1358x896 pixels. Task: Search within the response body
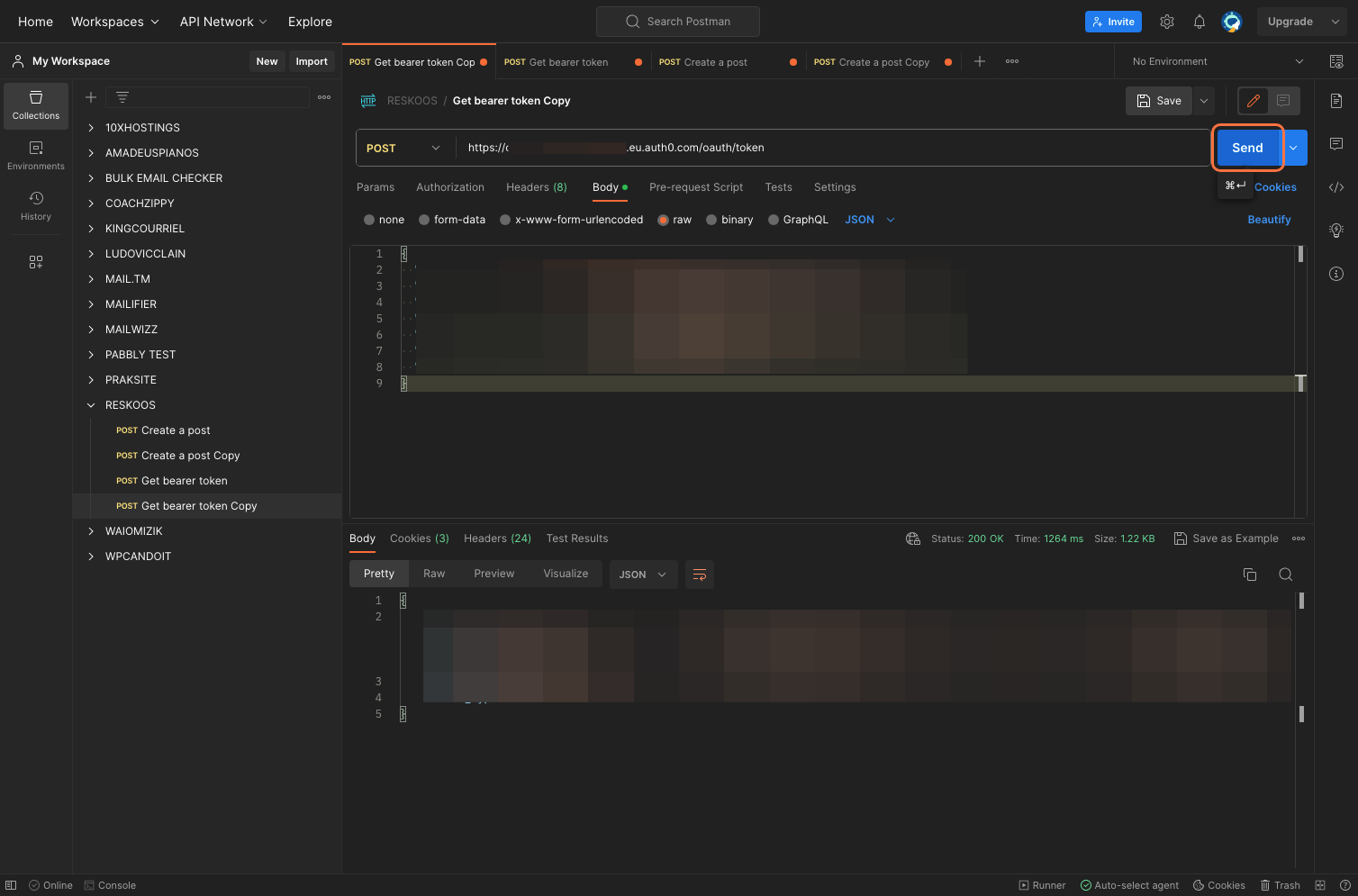point(1286,575)
